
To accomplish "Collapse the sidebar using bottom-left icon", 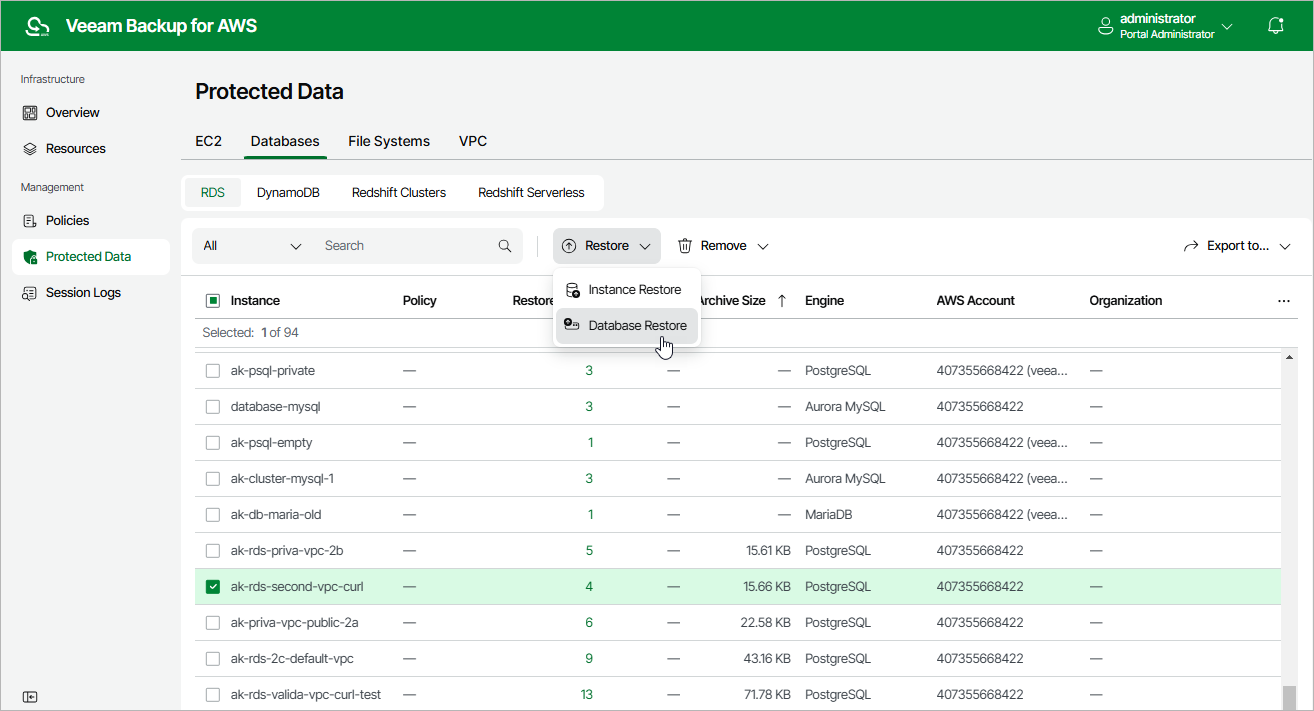I will [x=30, y=697].
